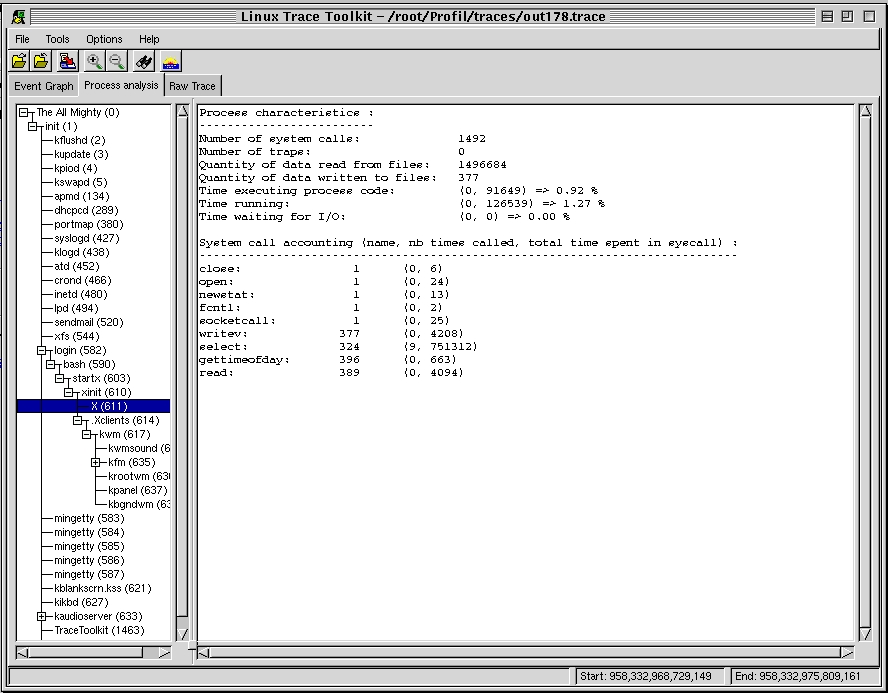The image size is (888, 693).
Task: Switch to the Event Graph tab
Action: point(44,86)
